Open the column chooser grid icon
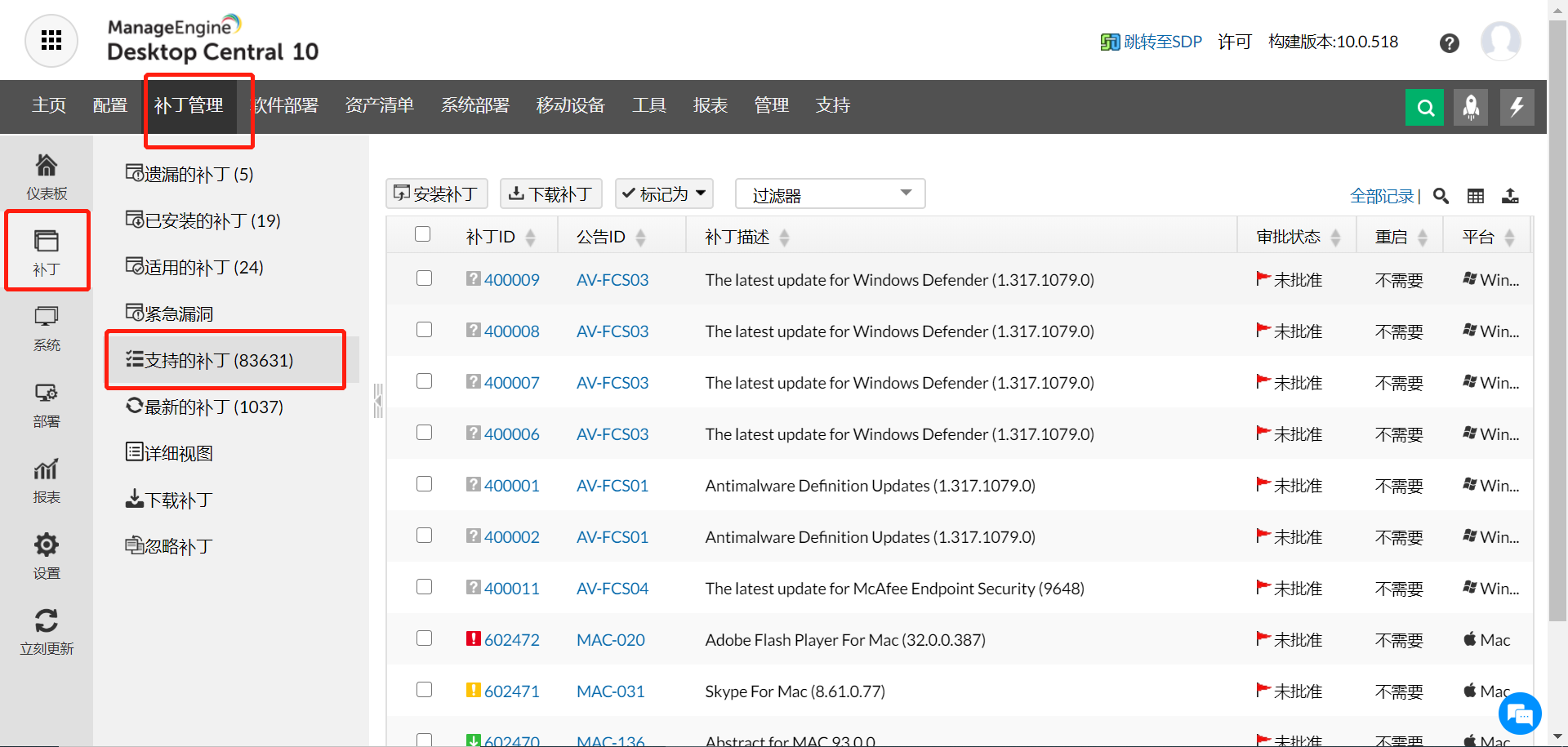The image size is (1568, 747). click(1476, 196)
